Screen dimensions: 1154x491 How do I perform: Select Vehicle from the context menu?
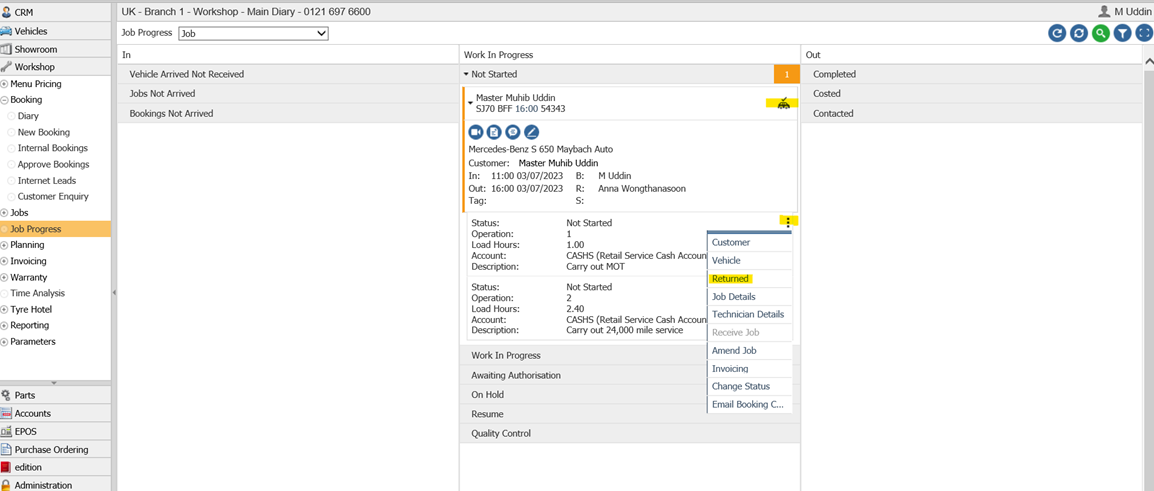(750, 261)
